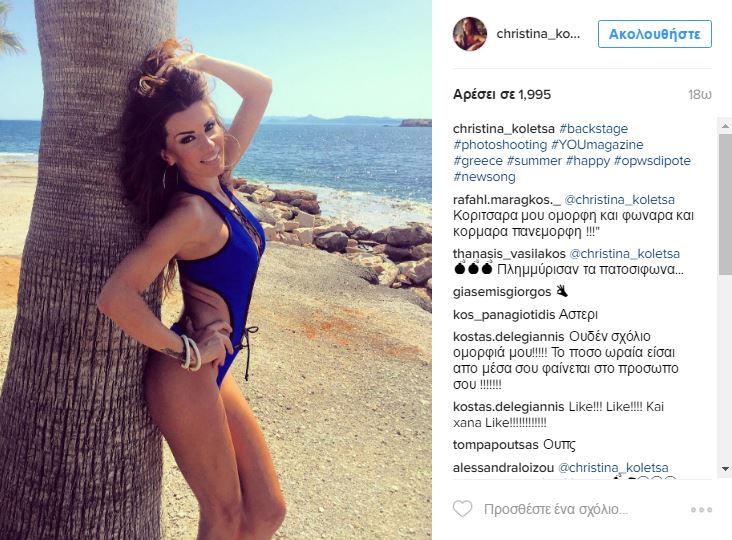This screenshot has height=540, width=732.
Task: Open the three-dot more options menu
Action: click(x=701, y=510)
